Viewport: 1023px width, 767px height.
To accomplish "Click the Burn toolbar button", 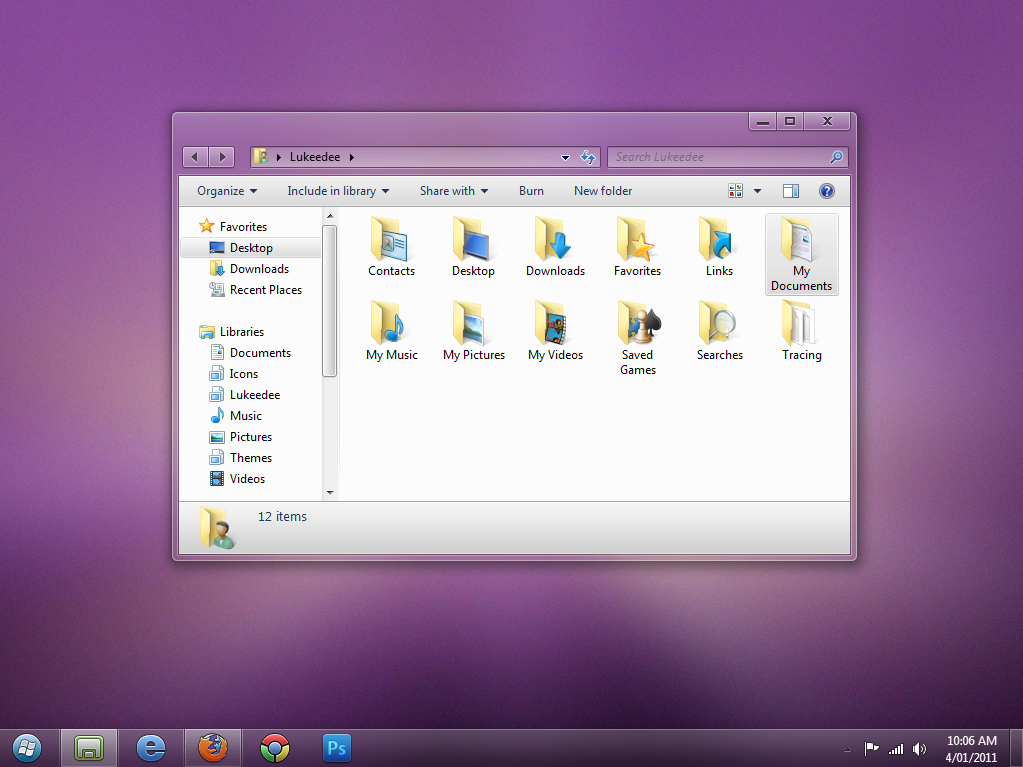I will coord(531,191).
